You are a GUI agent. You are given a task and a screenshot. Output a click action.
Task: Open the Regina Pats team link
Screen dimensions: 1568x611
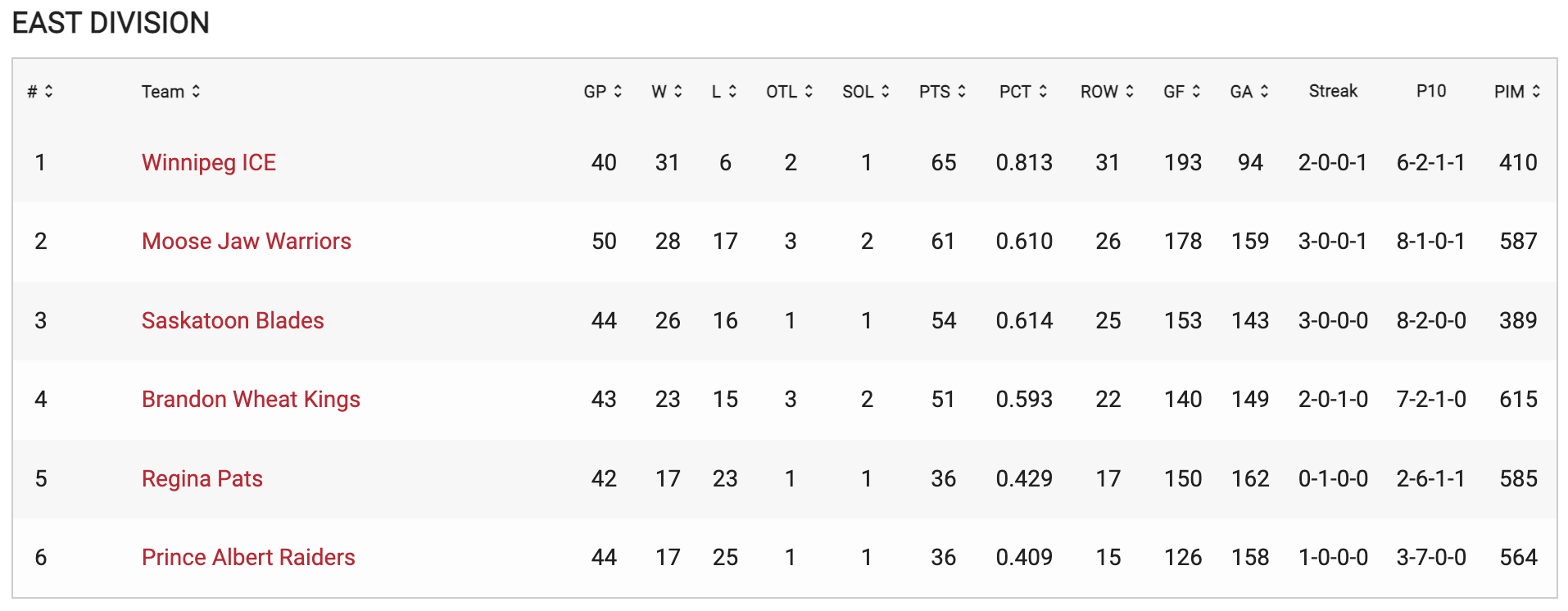[202, 478]
